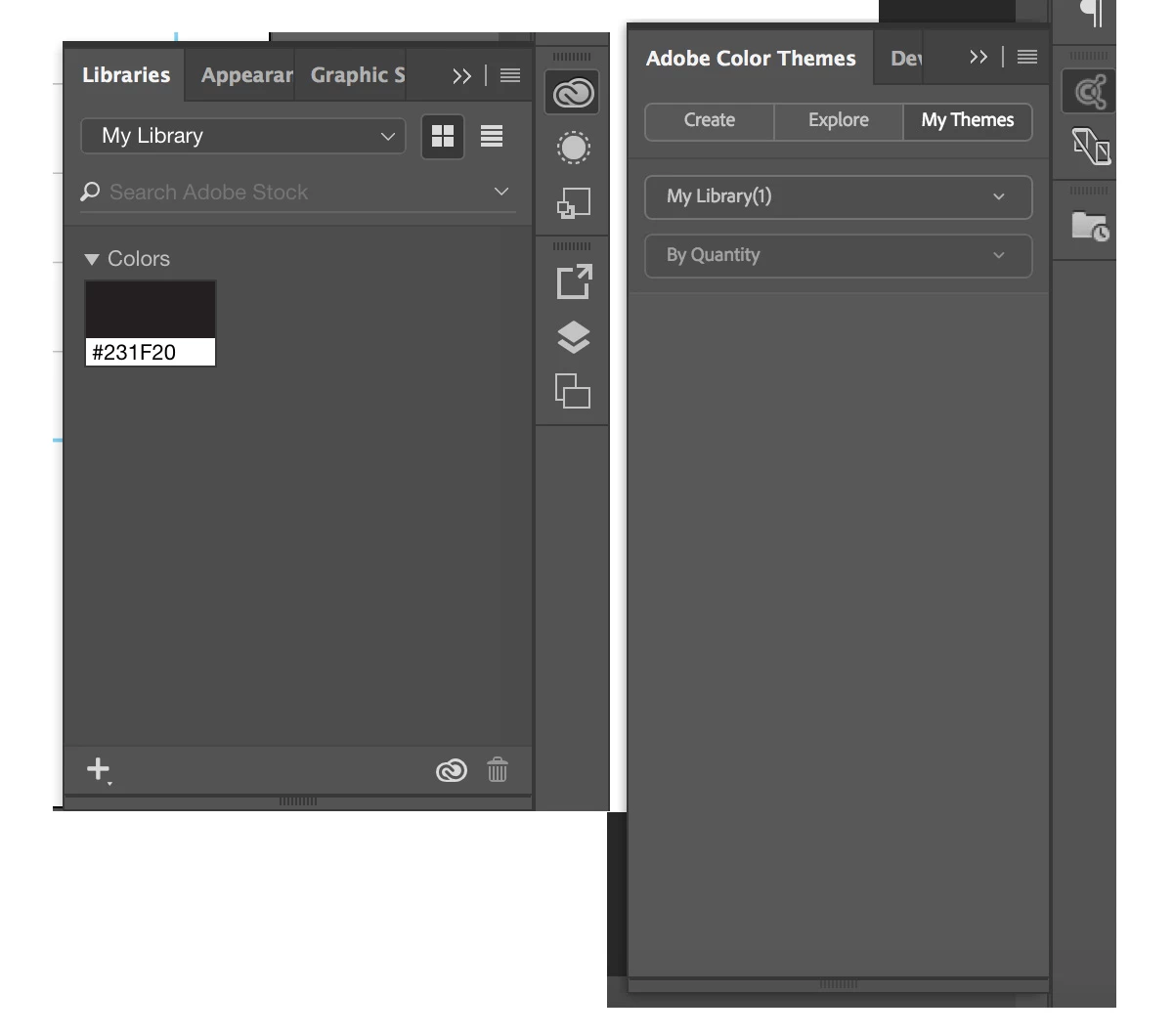Switch Libraries to list view

[x=492, y=136]
